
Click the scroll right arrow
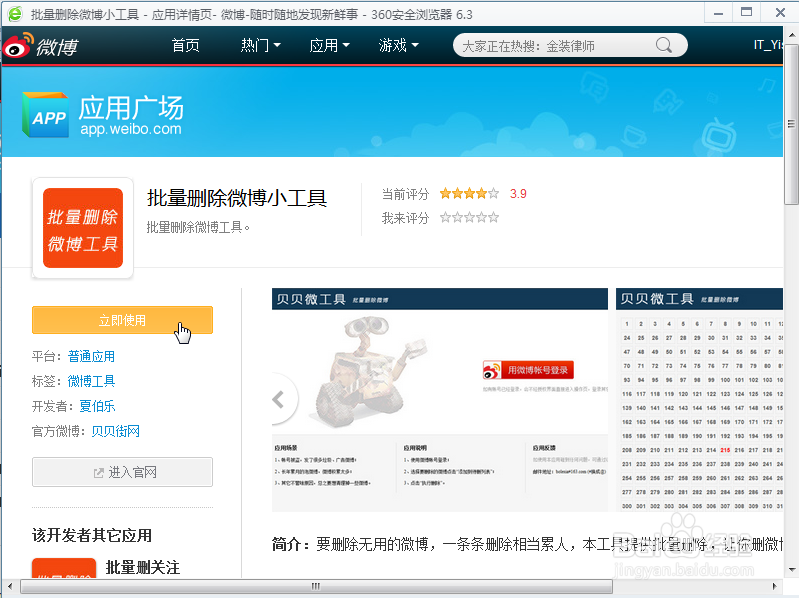tap(775, 586)
